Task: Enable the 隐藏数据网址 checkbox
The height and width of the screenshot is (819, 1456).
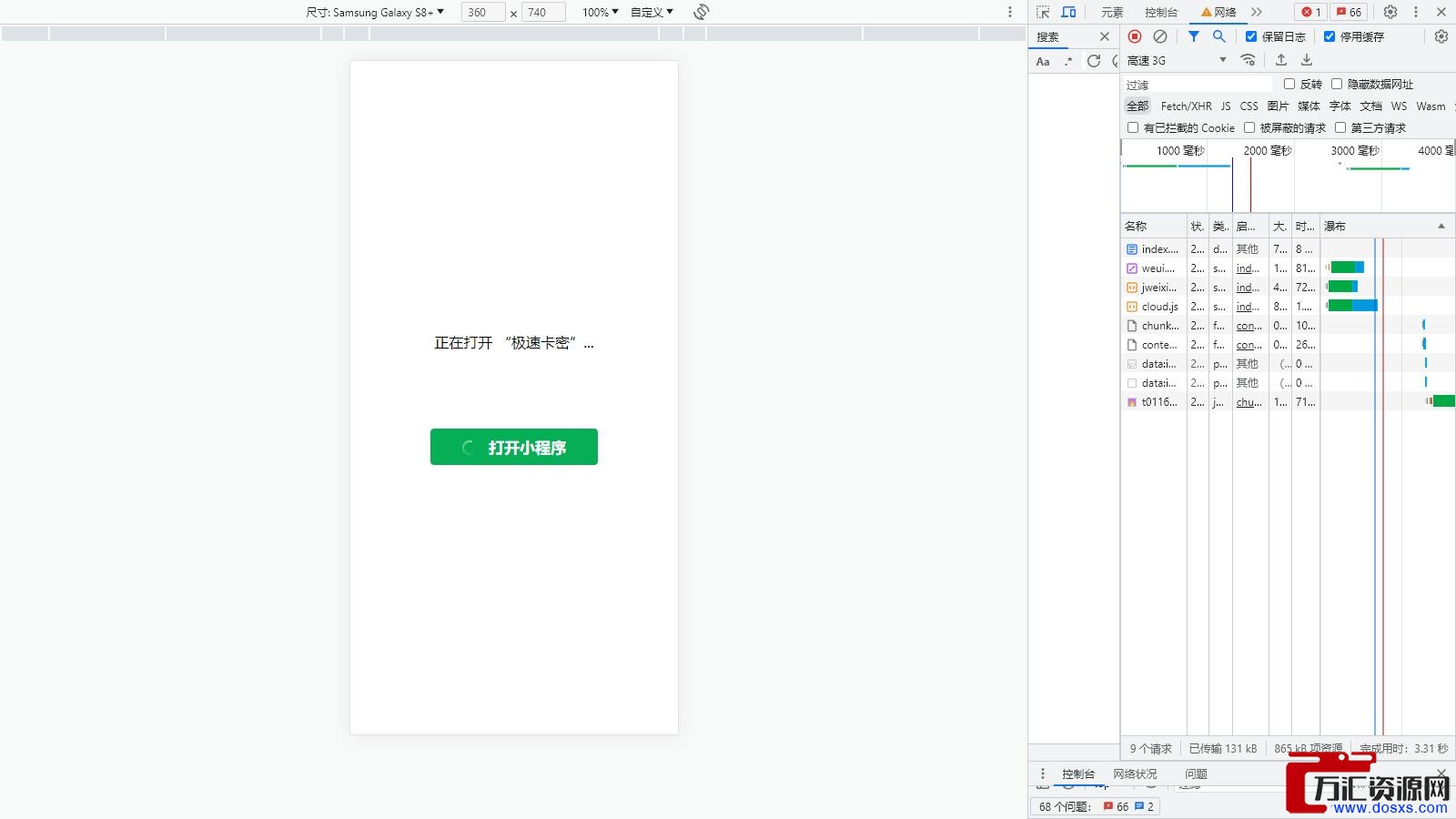Action: (1337, 84)
